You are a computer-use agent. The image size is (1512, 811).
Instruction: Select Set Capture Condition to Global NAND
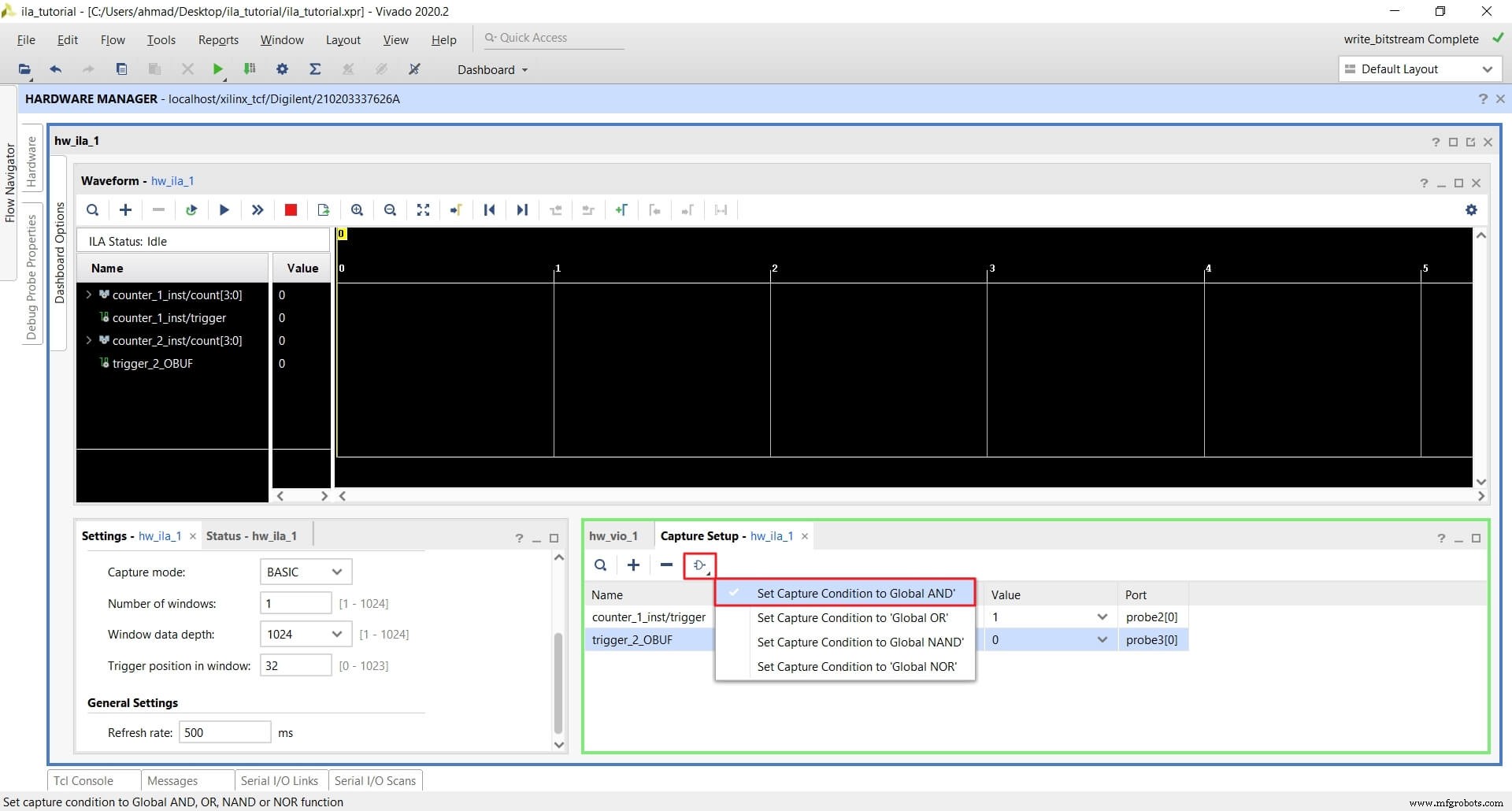coord(859,642)
